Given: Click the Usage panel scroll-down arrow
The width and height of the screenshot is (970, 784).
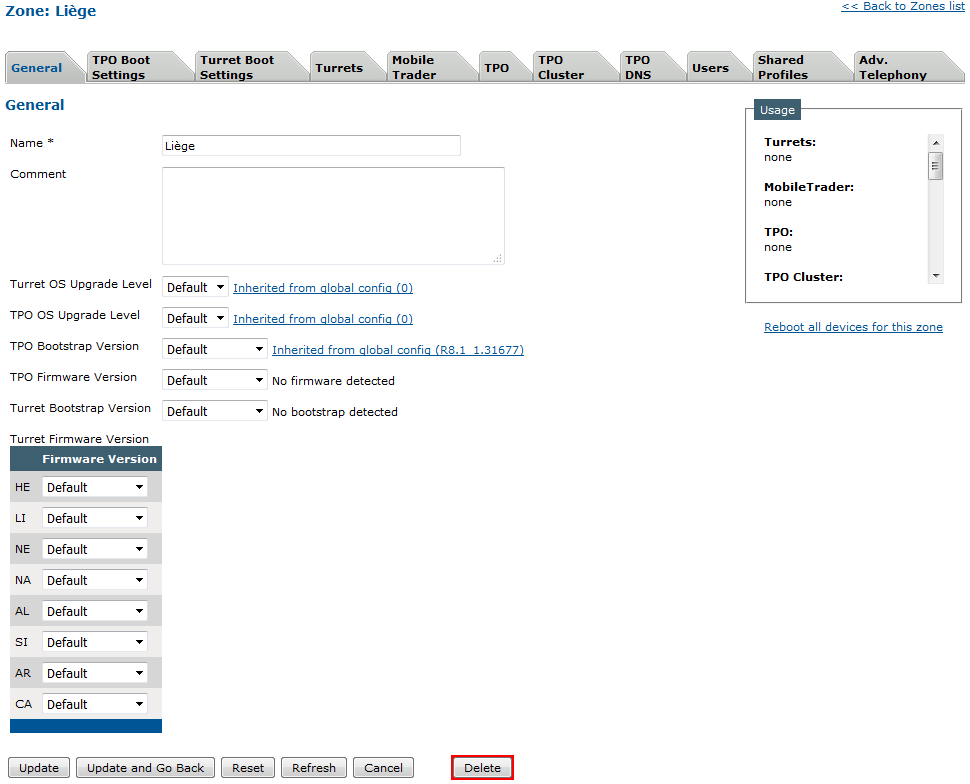Looking at the screenshot, I should point(936,276).
